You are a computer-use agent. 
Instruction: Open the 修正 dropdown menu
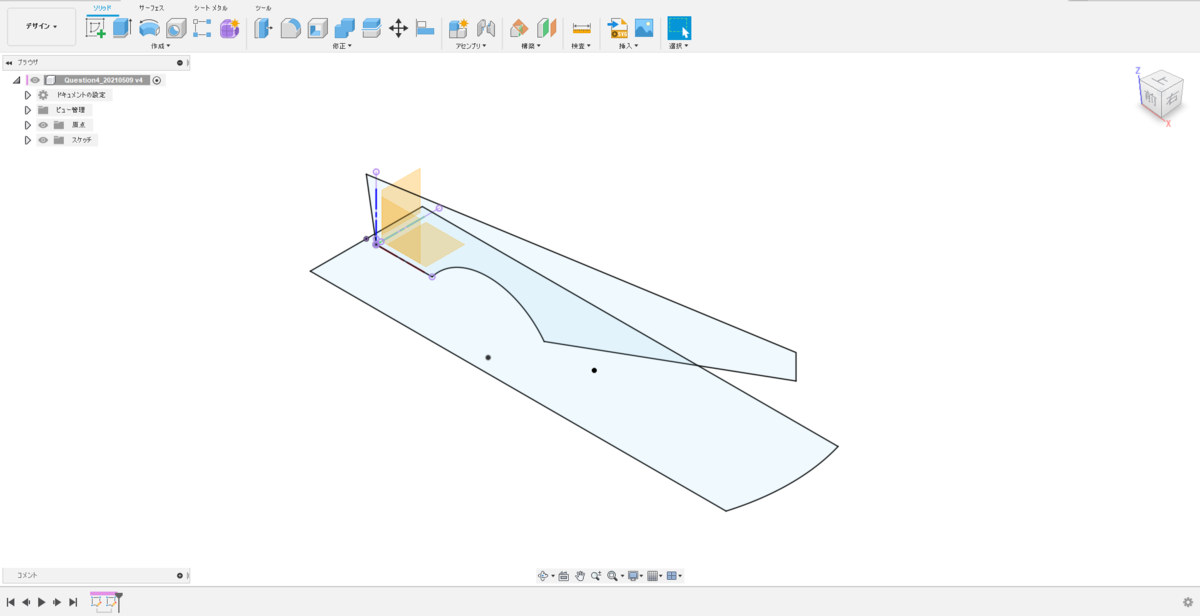(342, 46)
